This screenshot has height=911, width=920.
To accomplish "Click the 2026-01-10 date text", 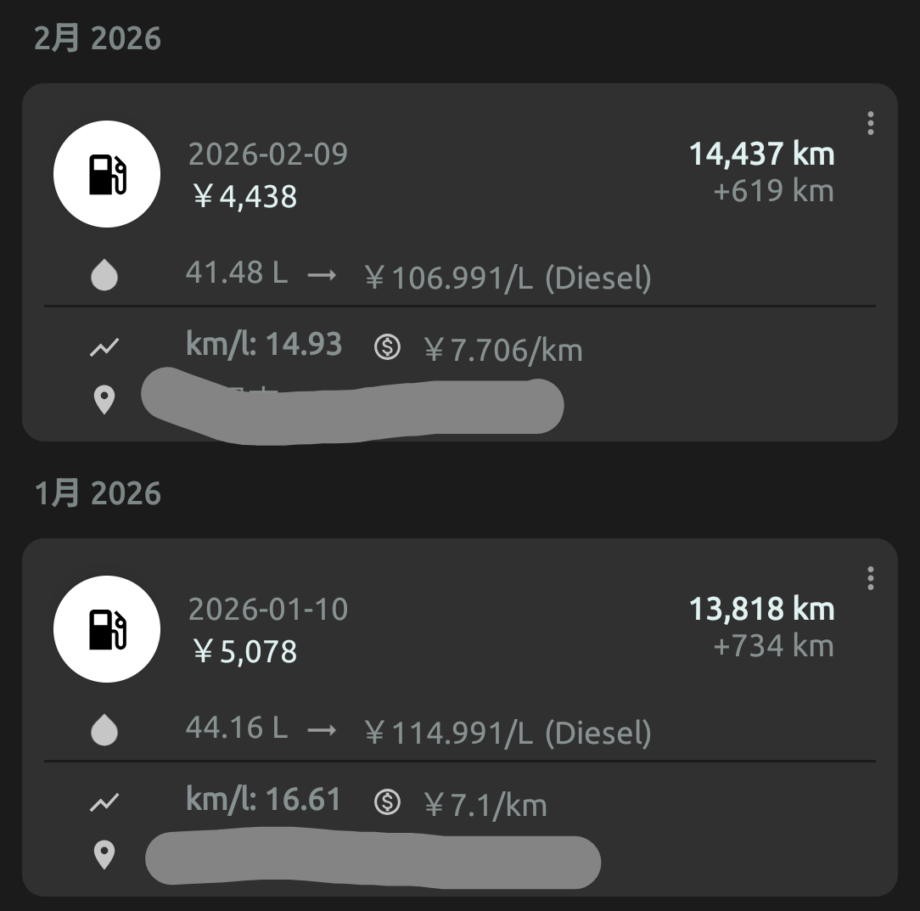I will pyautogui.click(x=268, y=609).
